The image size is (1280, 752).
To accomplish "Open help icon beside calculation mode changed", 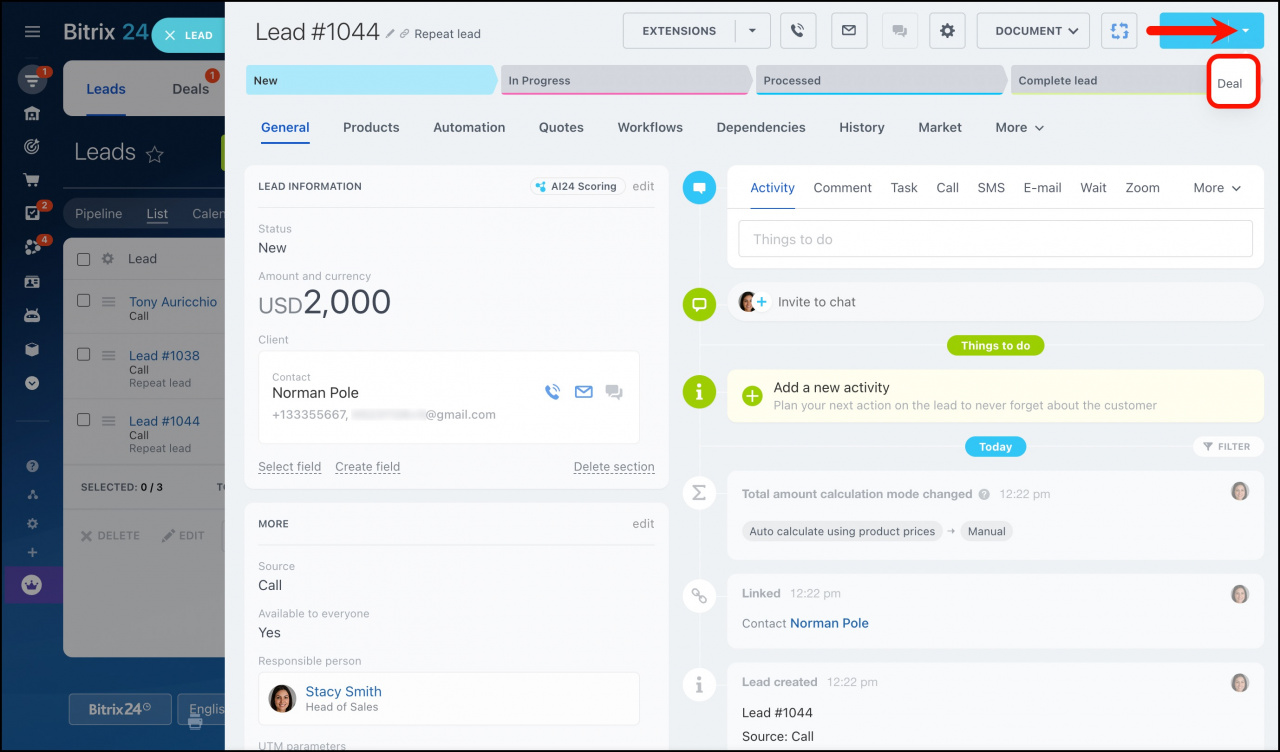I will click(984, 494).
